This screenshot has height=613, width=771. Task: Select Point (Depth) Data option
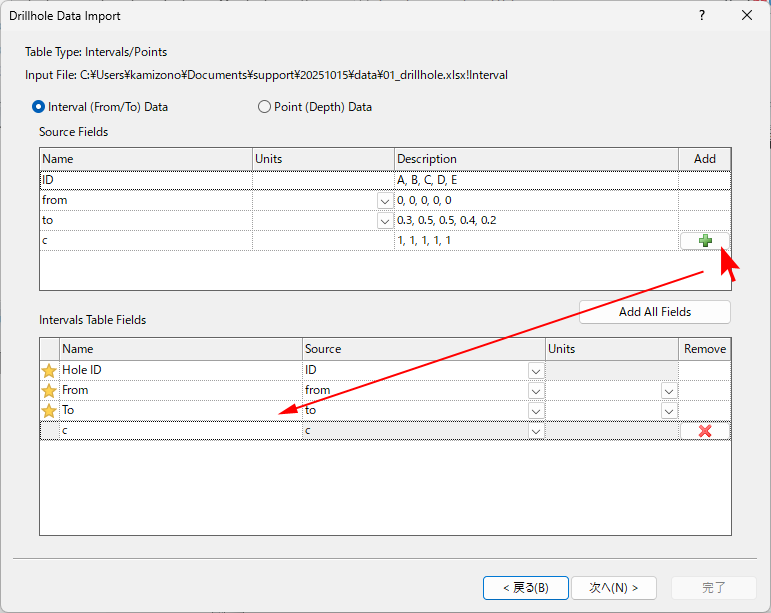tap(265, 107)
